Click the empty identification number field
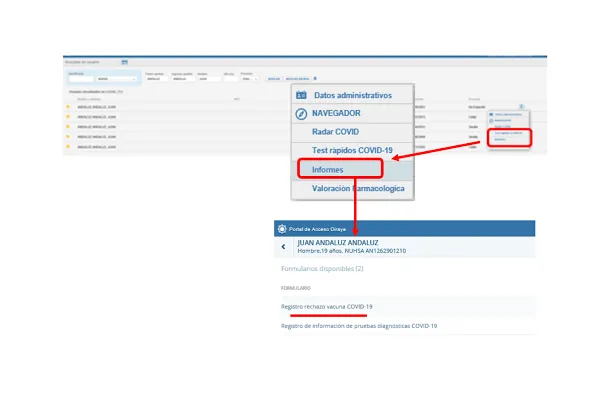This screenshot has height=395, width=612. click(81, 79)
